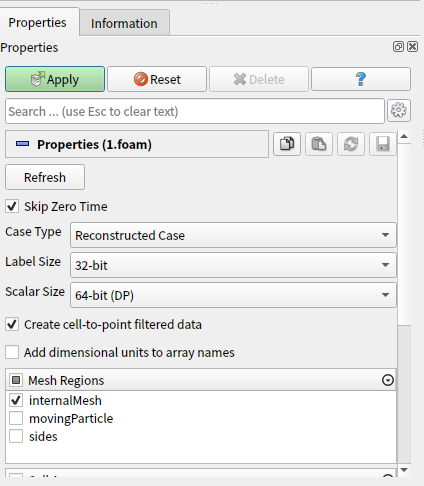The width and height of the screenshot is (424, 486).
Task: Switch to the Information tab
Action: (124, 23)
